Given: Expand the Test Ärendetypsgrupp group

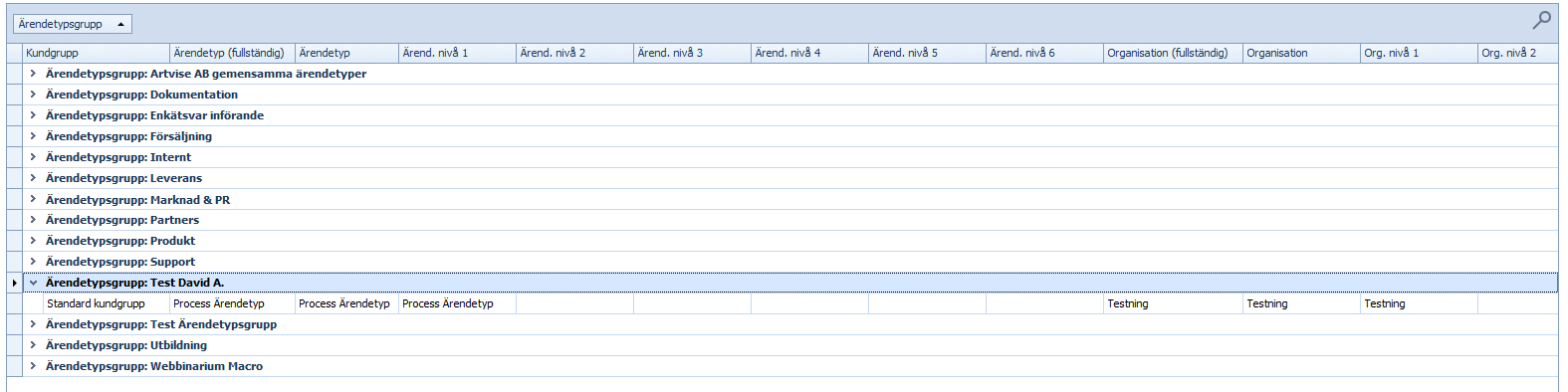Looking at the screenshot, I should click(33, 324).
